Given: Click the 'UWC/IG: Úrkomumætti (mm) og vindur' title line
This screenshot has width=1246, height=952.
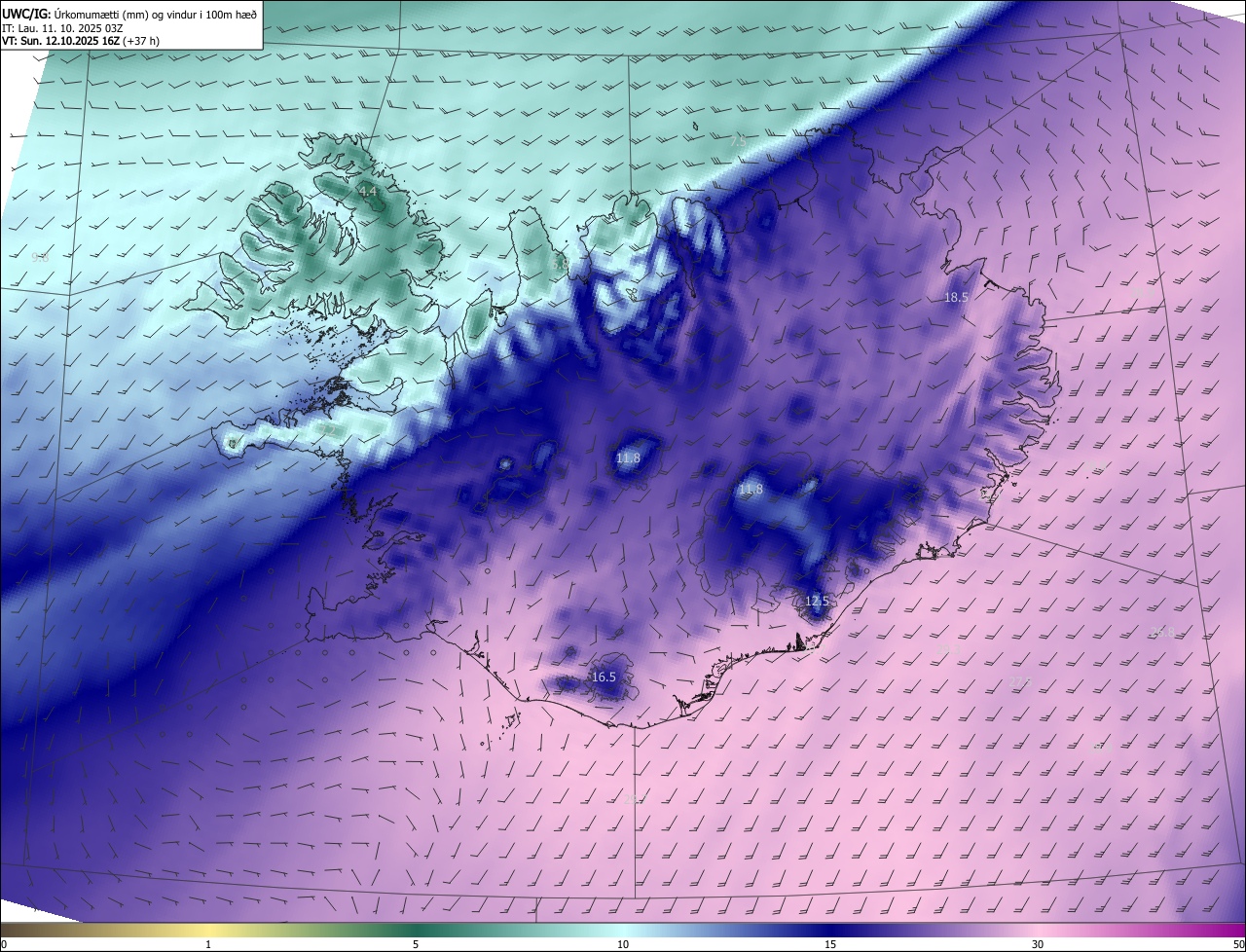Looking at the screenshot, I should click(x=129, y=14).
